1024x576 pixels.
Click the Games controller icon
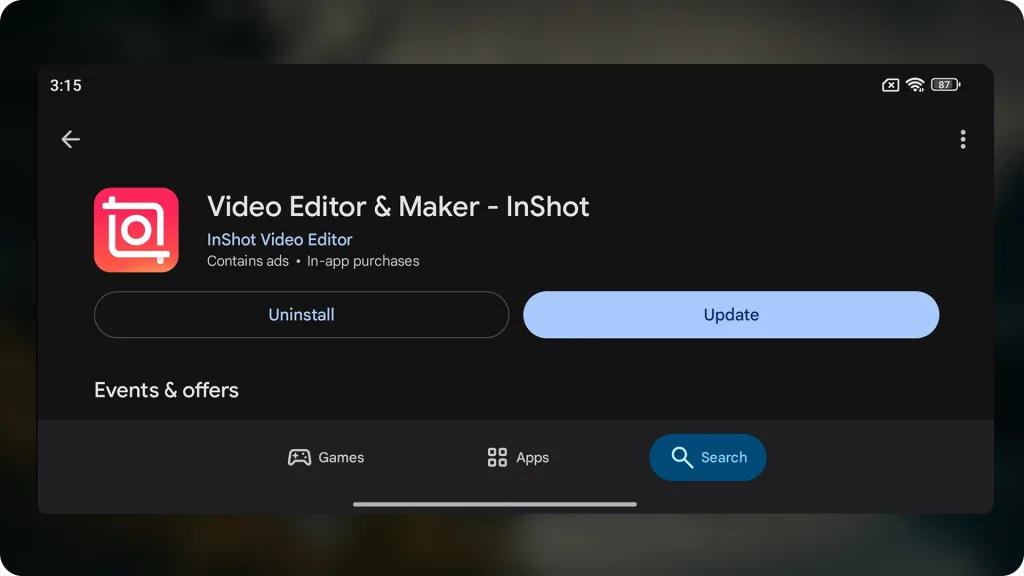pyautogui.click(x=299, y=458)
